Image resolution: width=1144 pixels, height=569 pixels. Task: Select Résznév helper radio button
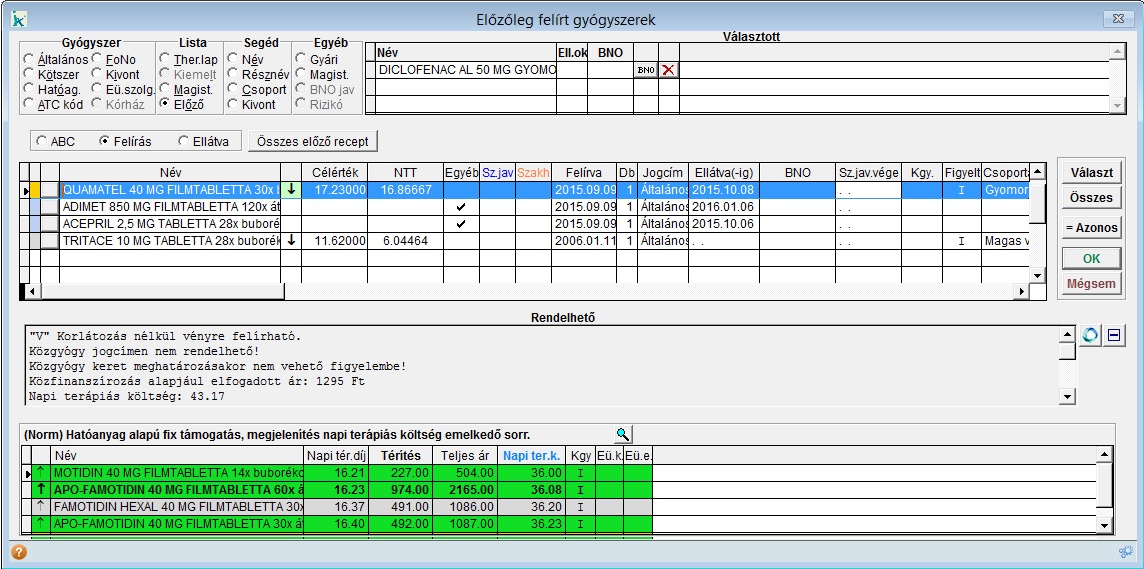(x=233, y=74)
